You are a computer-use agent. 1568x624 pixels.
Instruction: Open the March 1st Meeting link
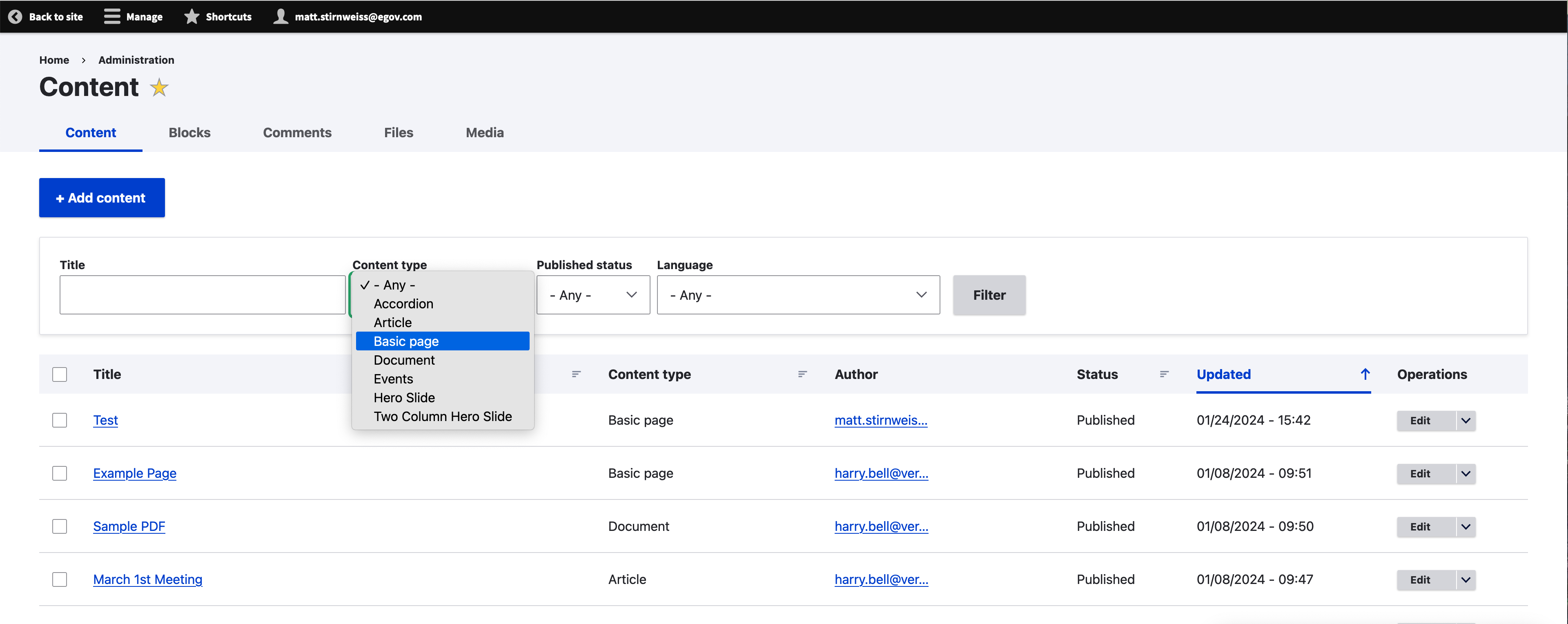[147, 579]
